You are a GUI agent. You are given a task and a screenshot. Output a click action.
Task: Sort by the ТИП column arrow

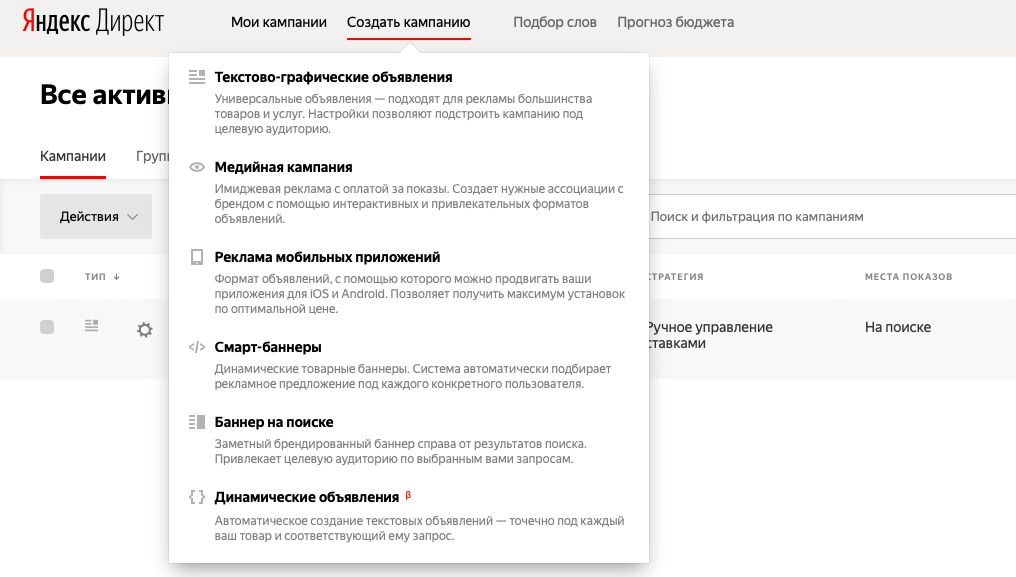click(x=116, y=277)
